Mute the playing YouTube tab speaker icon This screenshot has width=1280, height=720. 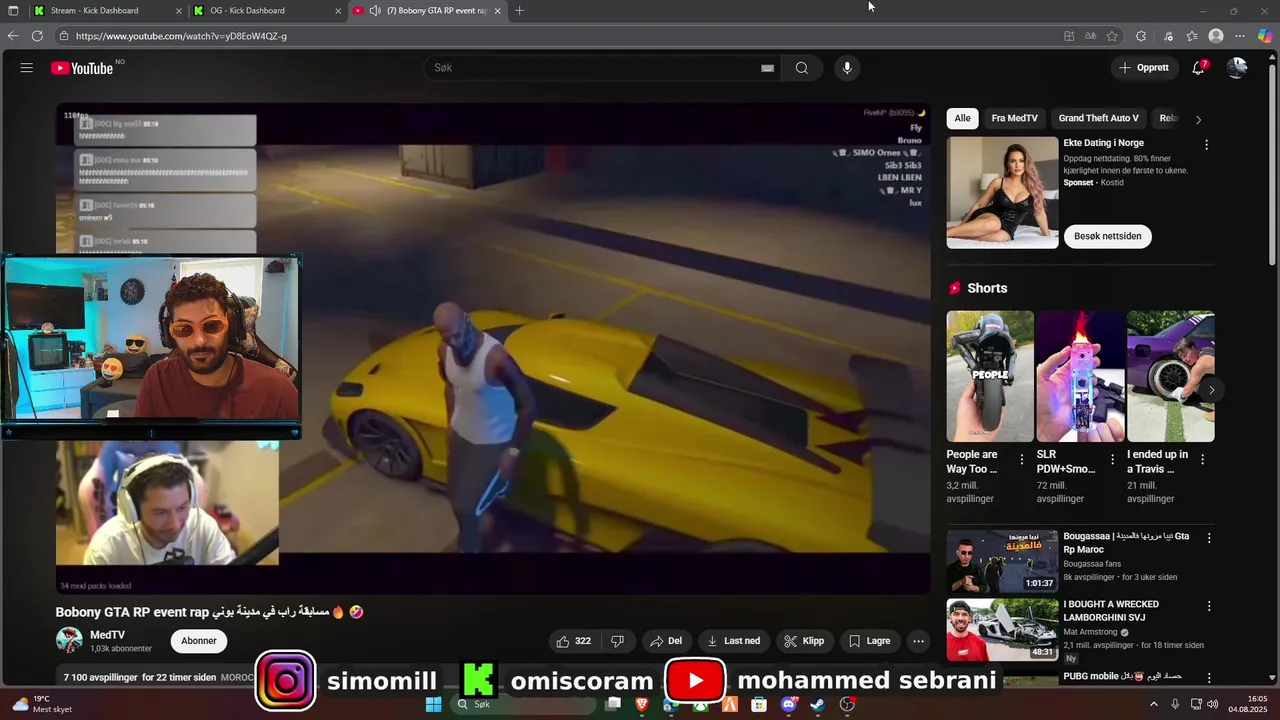point(375,11)
